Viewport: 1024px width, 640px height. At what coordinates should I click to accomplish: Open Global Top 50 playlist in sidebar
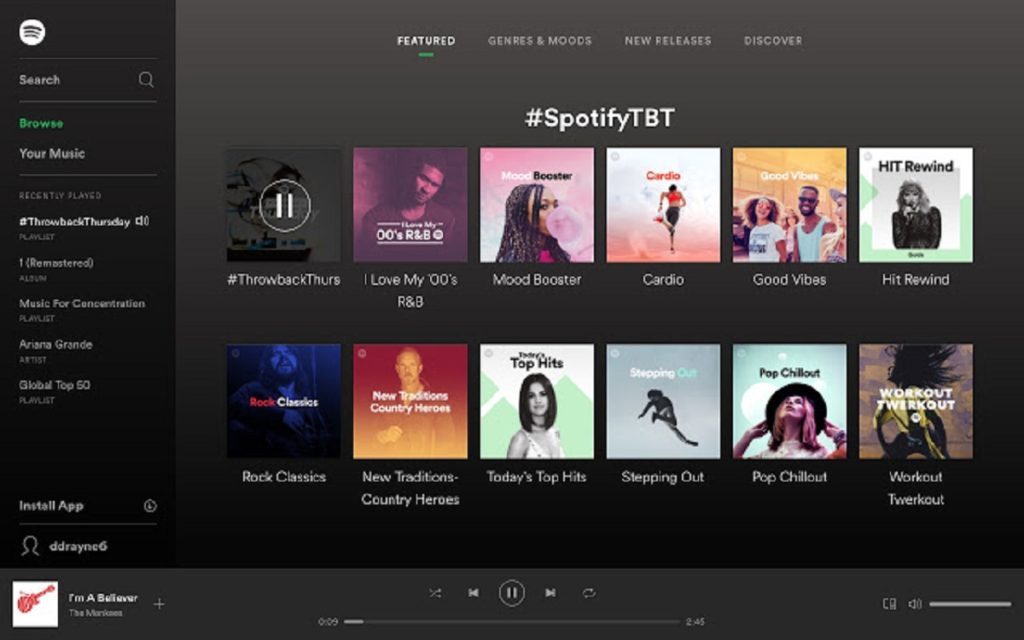point(55,385)
